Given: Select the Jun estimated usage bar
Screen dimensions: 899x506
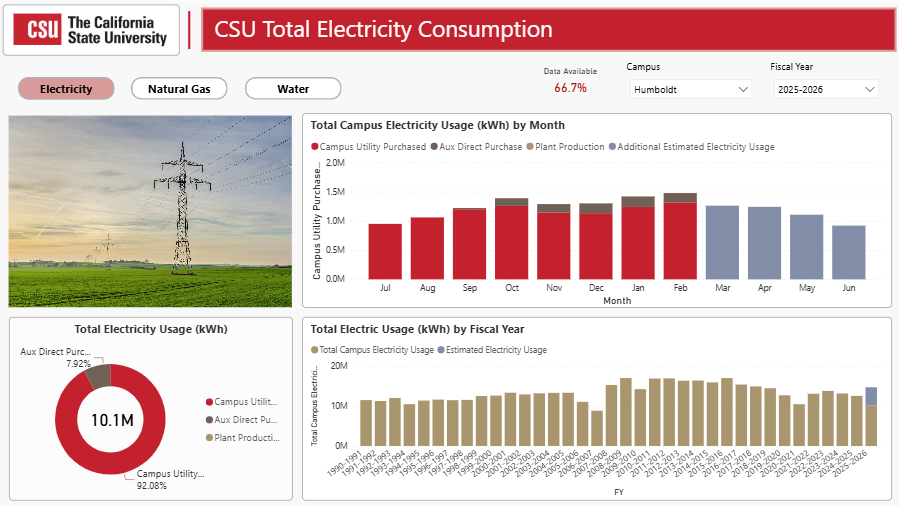Looking at the screenshot, I should 849,252.
